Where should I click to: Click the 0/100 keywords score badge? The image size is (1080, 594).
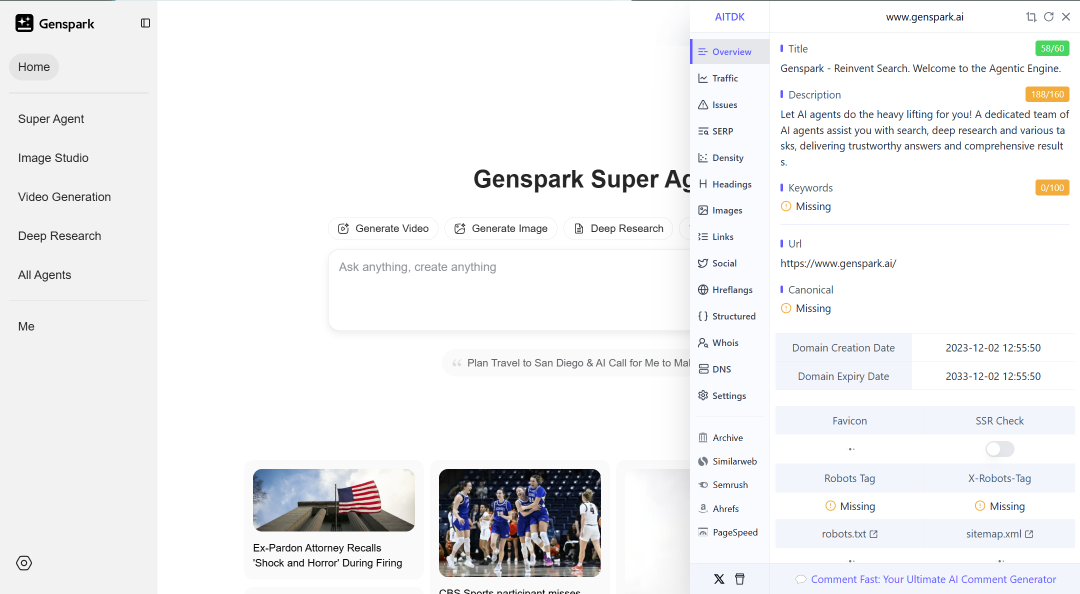[1052, 187]
